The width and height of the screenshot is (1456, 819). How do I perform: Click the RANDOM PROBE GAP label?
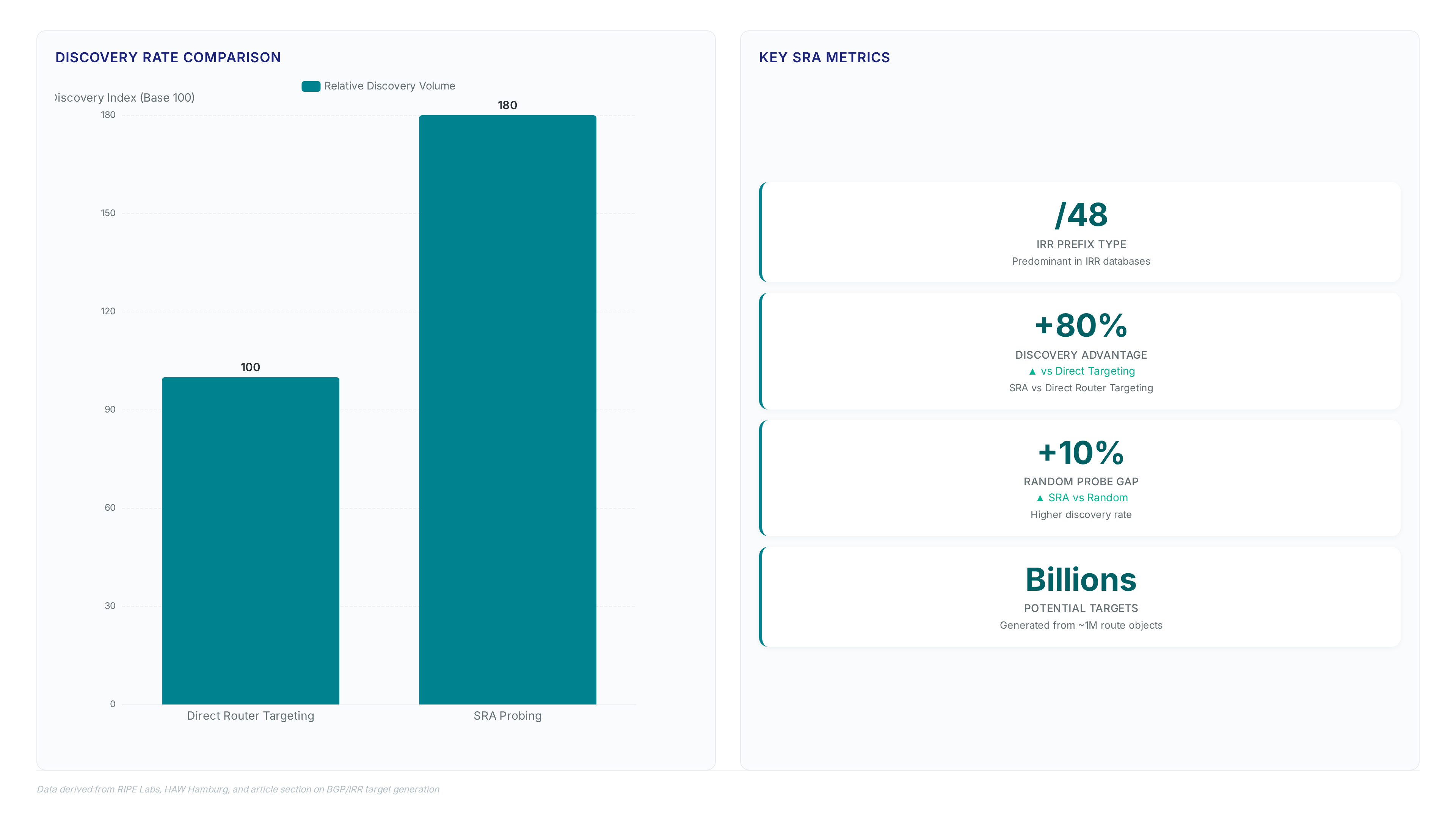(1081, 482)
